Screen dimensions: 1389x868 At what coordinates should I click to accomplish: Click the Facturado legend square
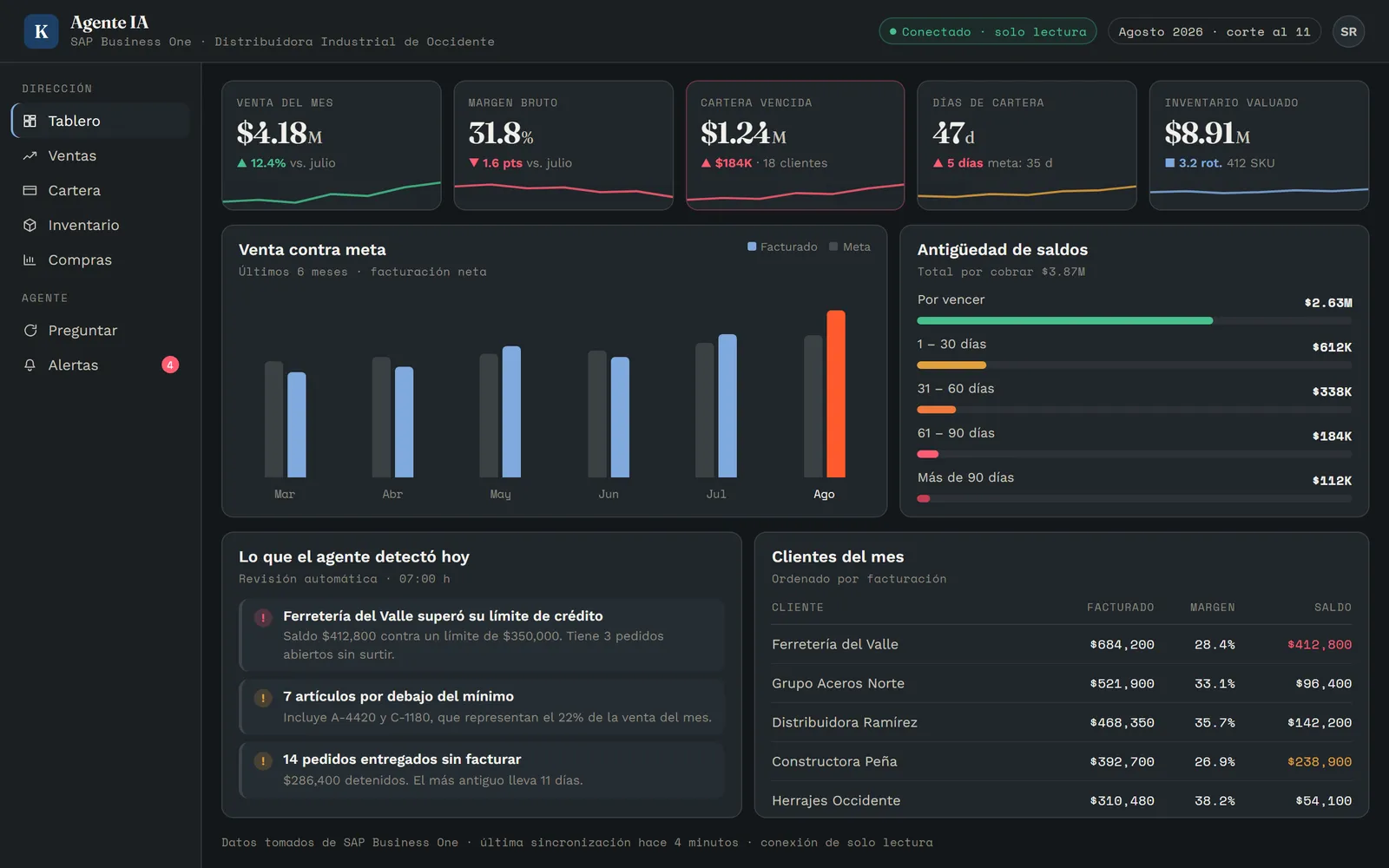(x=752, y=247)
